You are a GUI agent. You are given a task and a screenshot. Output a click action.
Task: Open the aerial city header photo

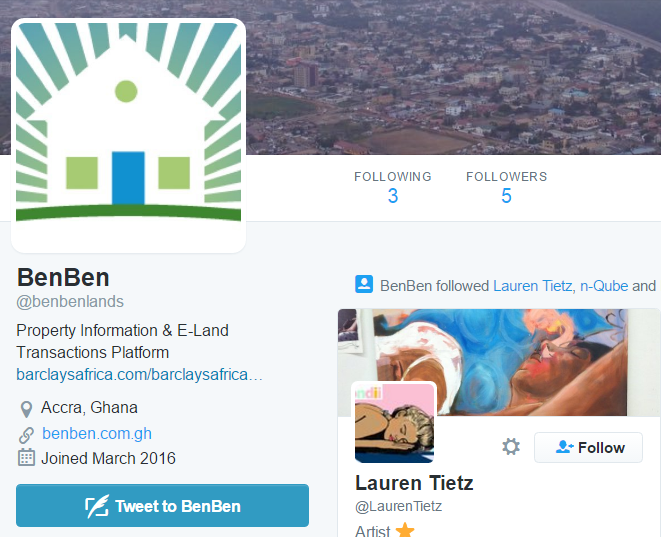pyautogui.click(x=453, y=77)
